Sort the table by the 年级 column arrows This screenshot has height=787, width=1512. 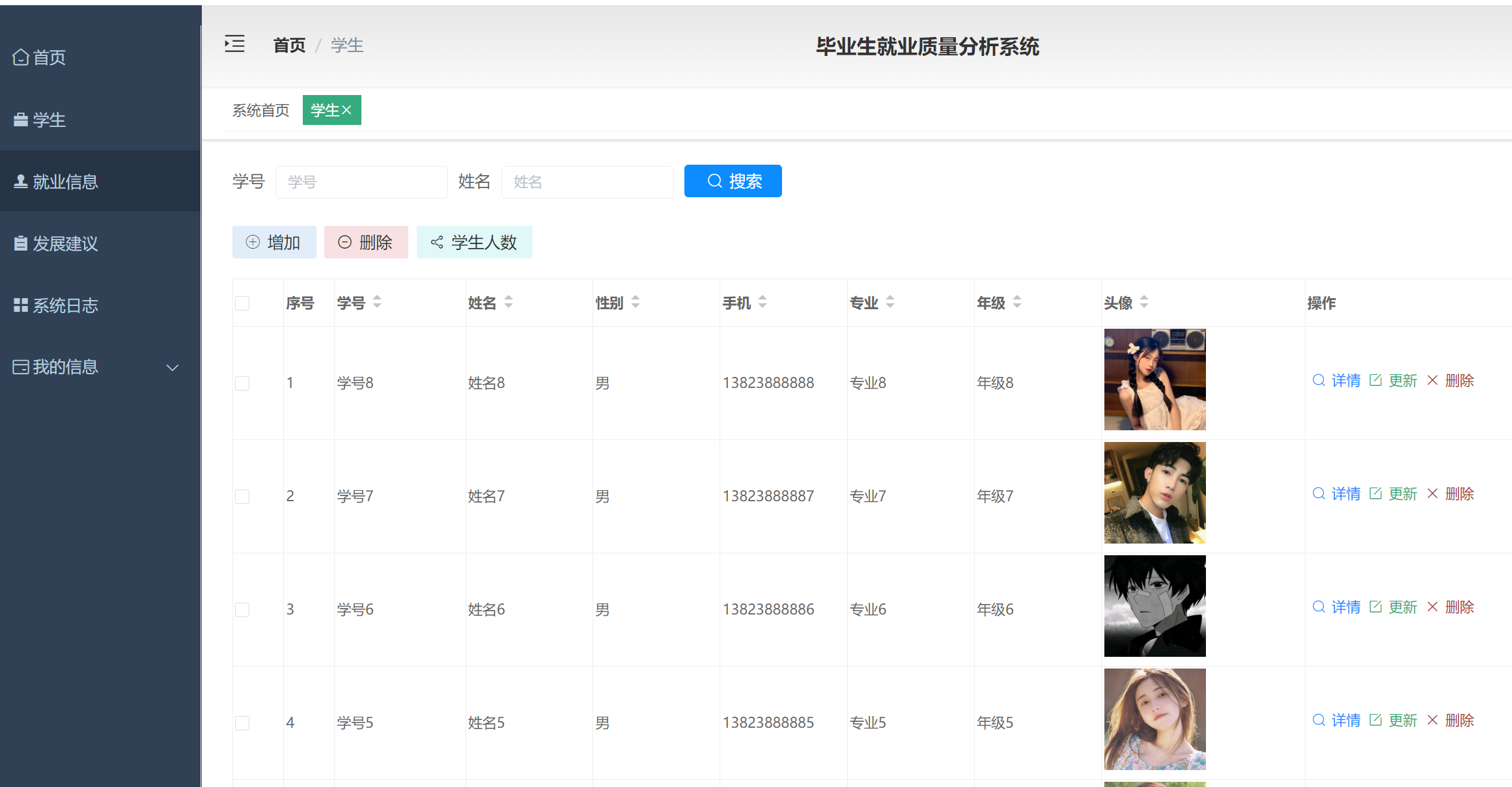[1017, 302]
